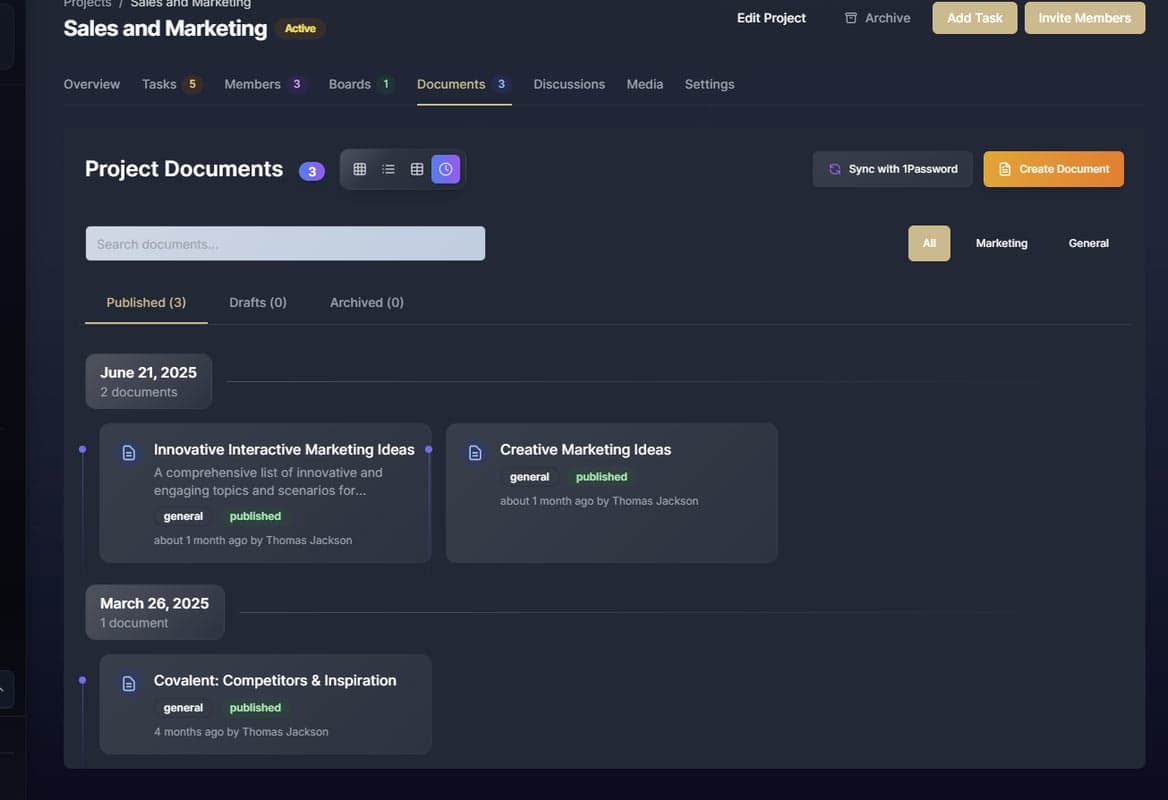1168x800 pixels.
Task: Open the Drafts (0) tab
Action: [x=258, y=302]
